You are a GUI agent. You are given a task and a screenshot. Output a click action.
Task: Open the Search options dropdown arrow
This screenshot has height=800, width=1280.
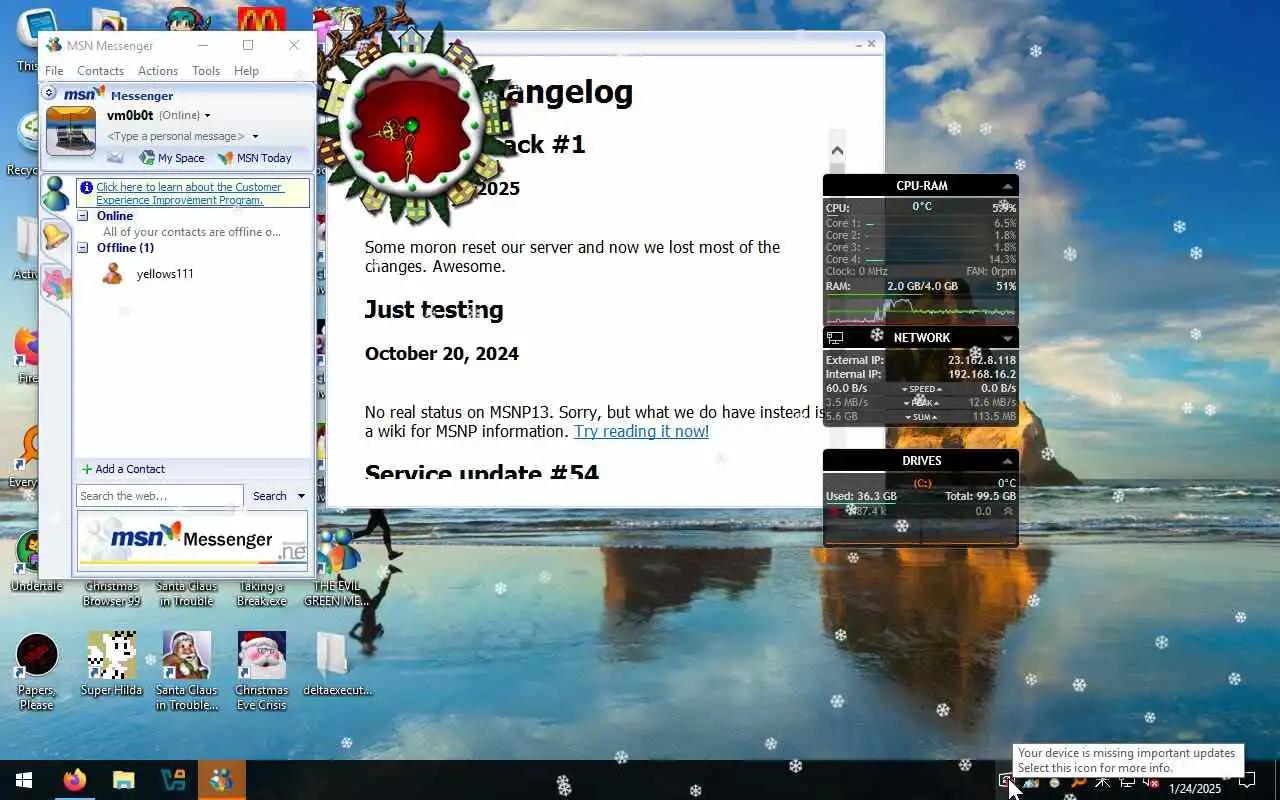(x=301, y=496)
